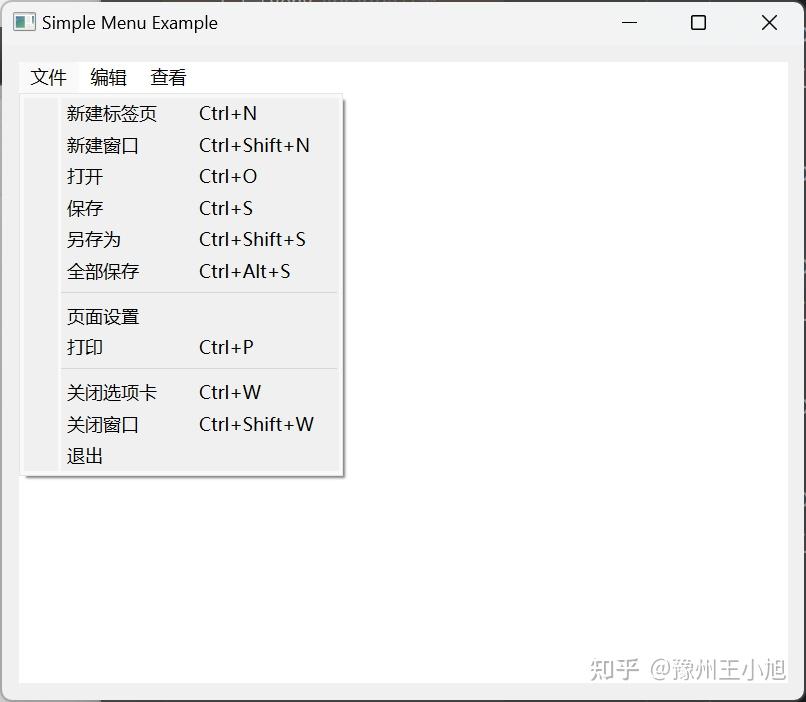Open 页面设置 page setup
Screen dimensions: 806x702
(x=103, y=316)
